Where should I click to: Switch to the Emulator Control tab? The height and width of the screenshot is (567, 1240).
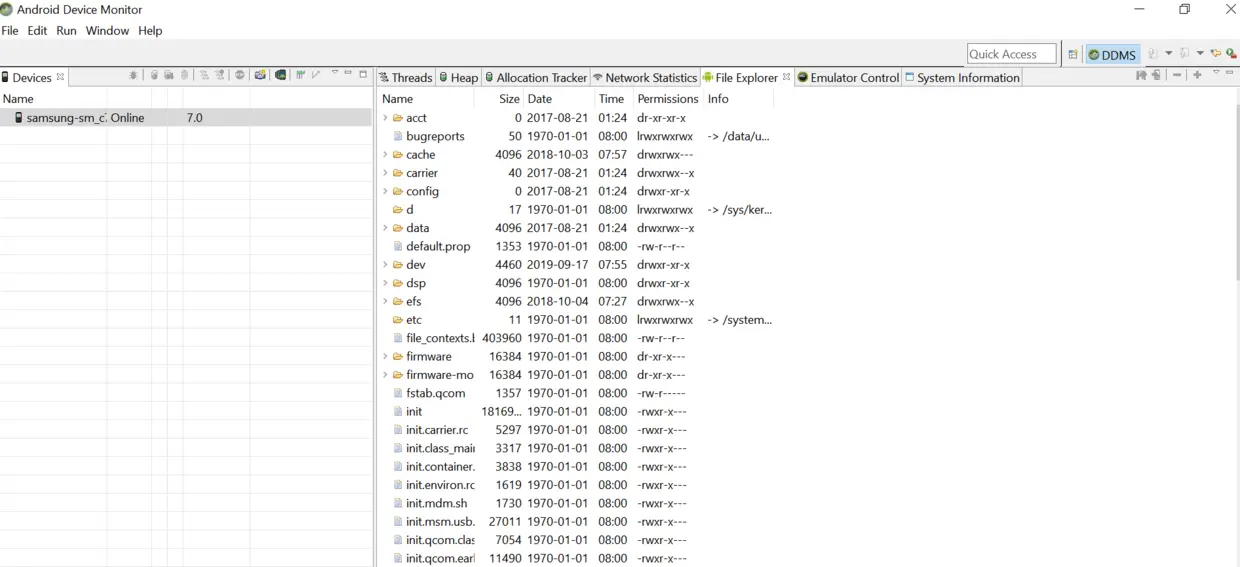click(x=848, y=77)
